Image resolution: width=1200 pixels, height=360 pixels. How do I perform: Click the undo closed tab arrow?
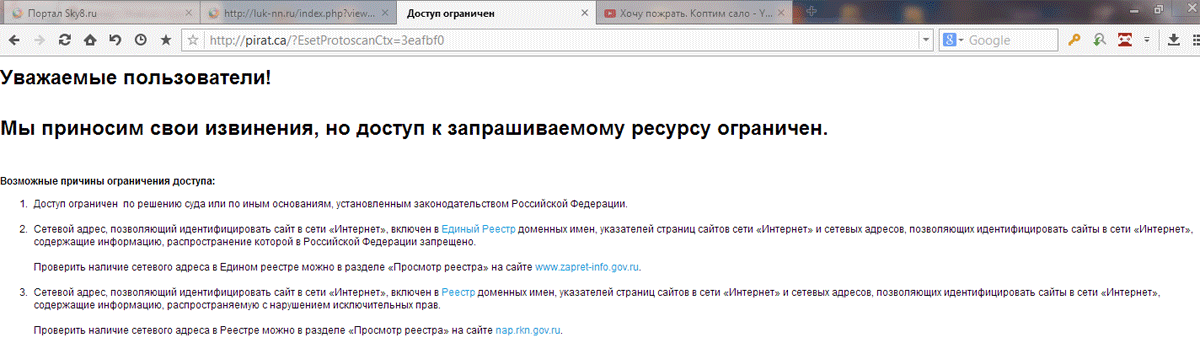point(115,40)
